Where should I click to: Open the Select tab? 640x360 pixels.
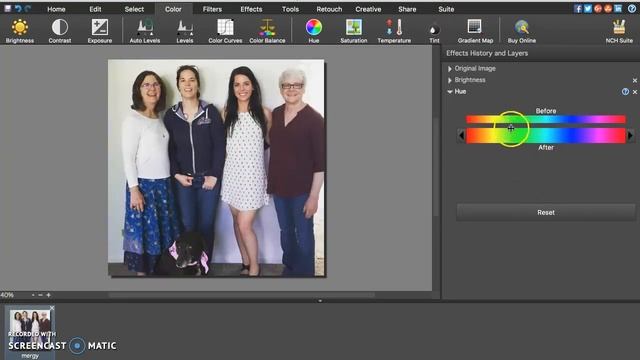click(x=134, y=9)
